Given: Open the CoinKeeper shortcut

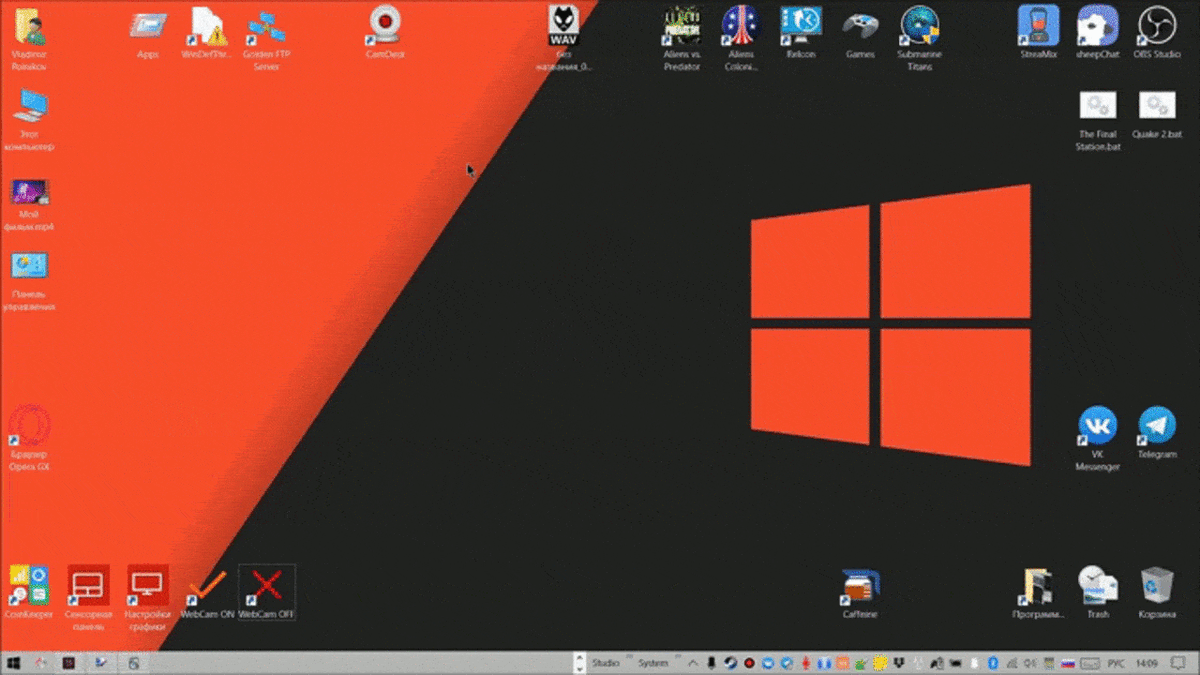Looking at the screenshot, I should pyautogui.click(x=28, y=592).
